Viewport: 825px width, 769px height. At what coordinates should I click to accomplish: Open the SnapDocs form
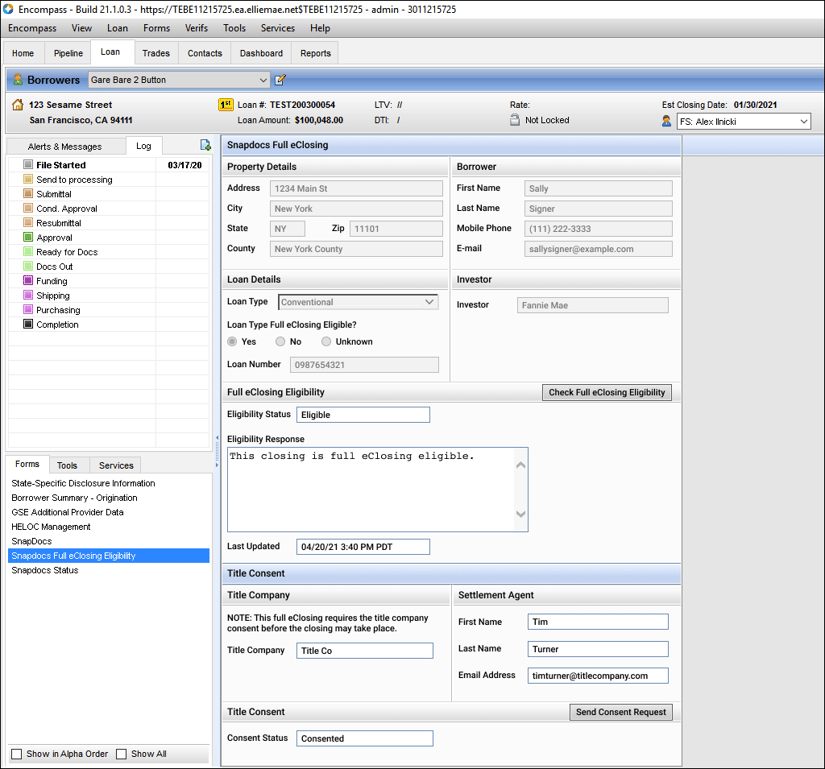[x=32, y=541]
